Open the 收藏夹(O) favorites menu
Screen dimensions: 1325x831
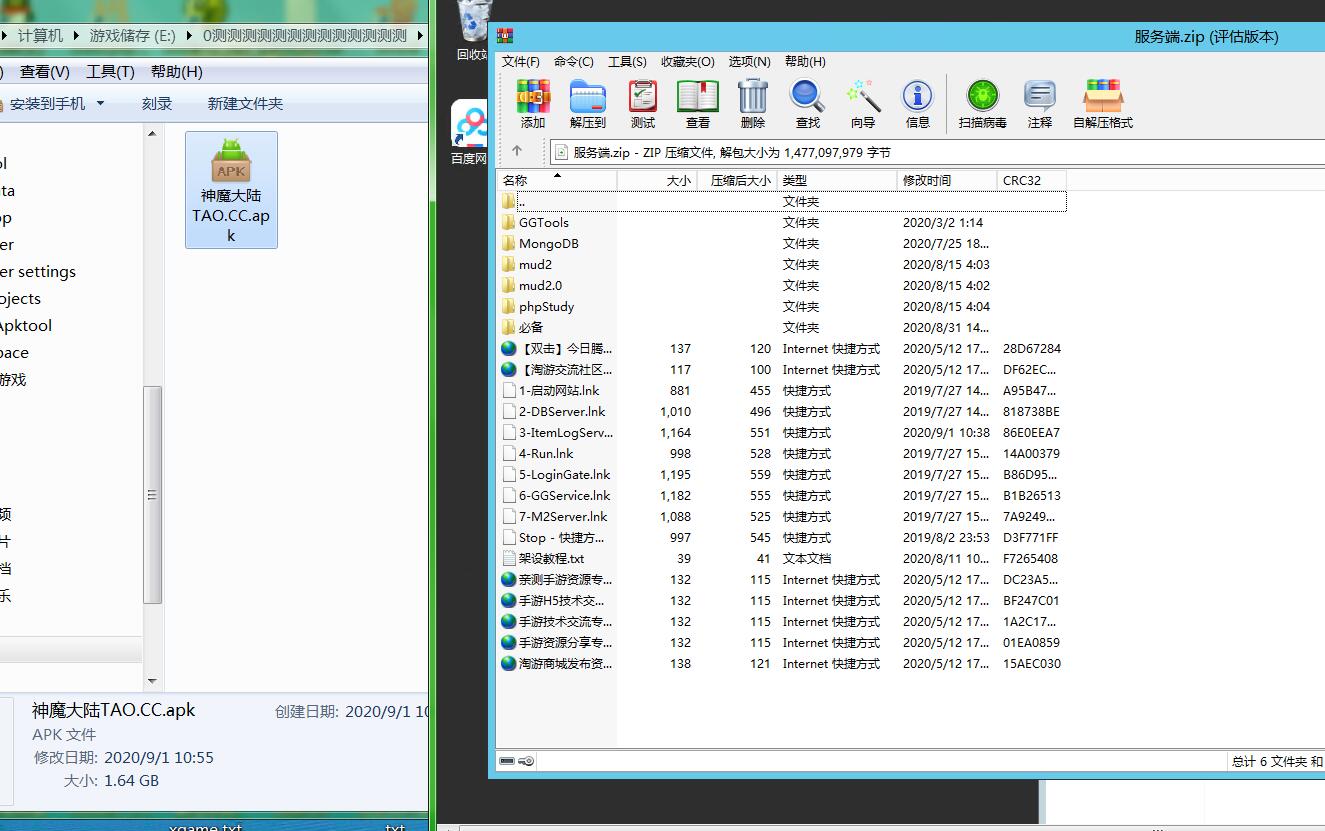(x=687, y=61)
